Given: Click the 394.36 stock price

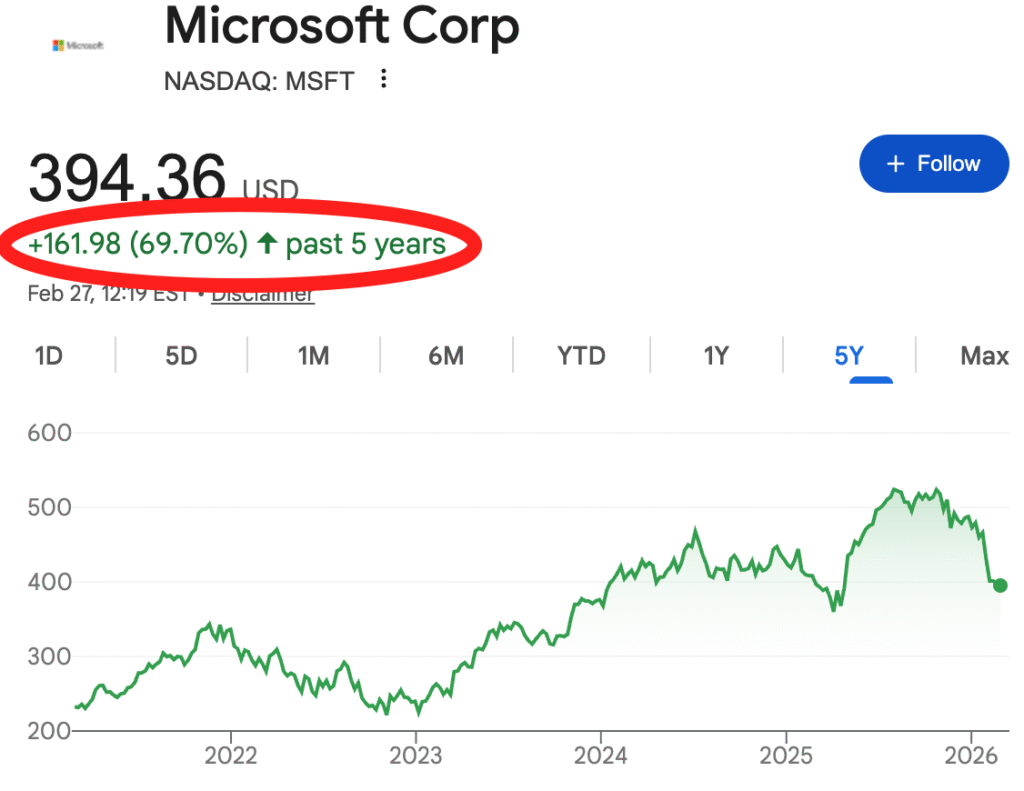Looking at the screenshot, I should tap(127, 178).
